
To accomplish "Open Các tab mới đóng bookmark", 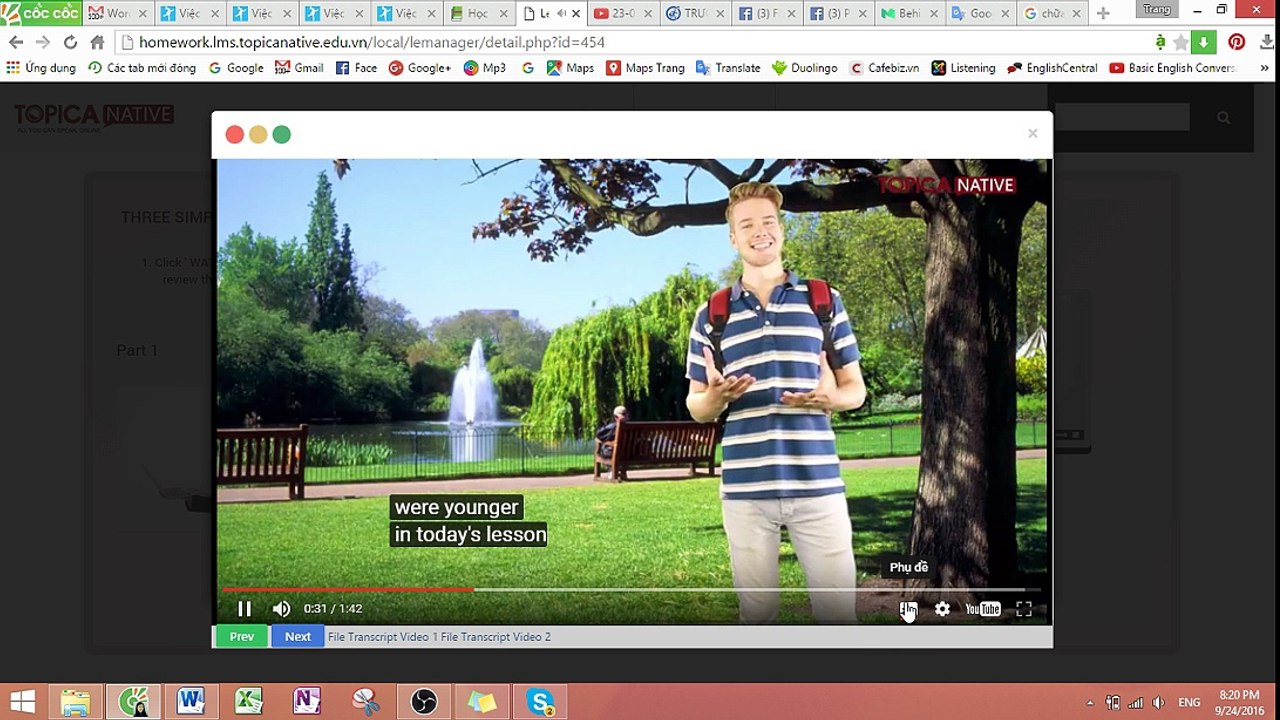I will (x=142, y=68).
